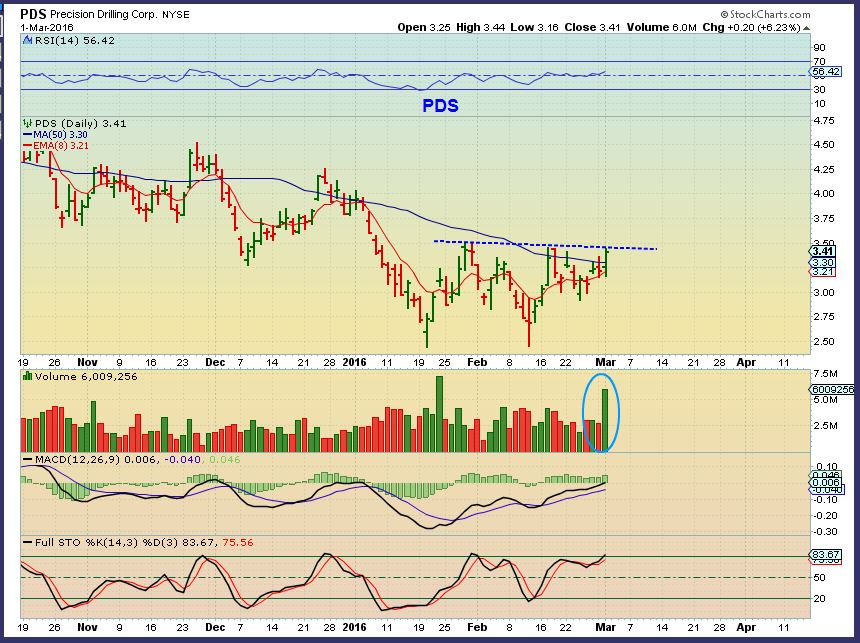Click the -0.20 MACD axis label
This screenshot has width=860, height=643.
coord(823,515)
